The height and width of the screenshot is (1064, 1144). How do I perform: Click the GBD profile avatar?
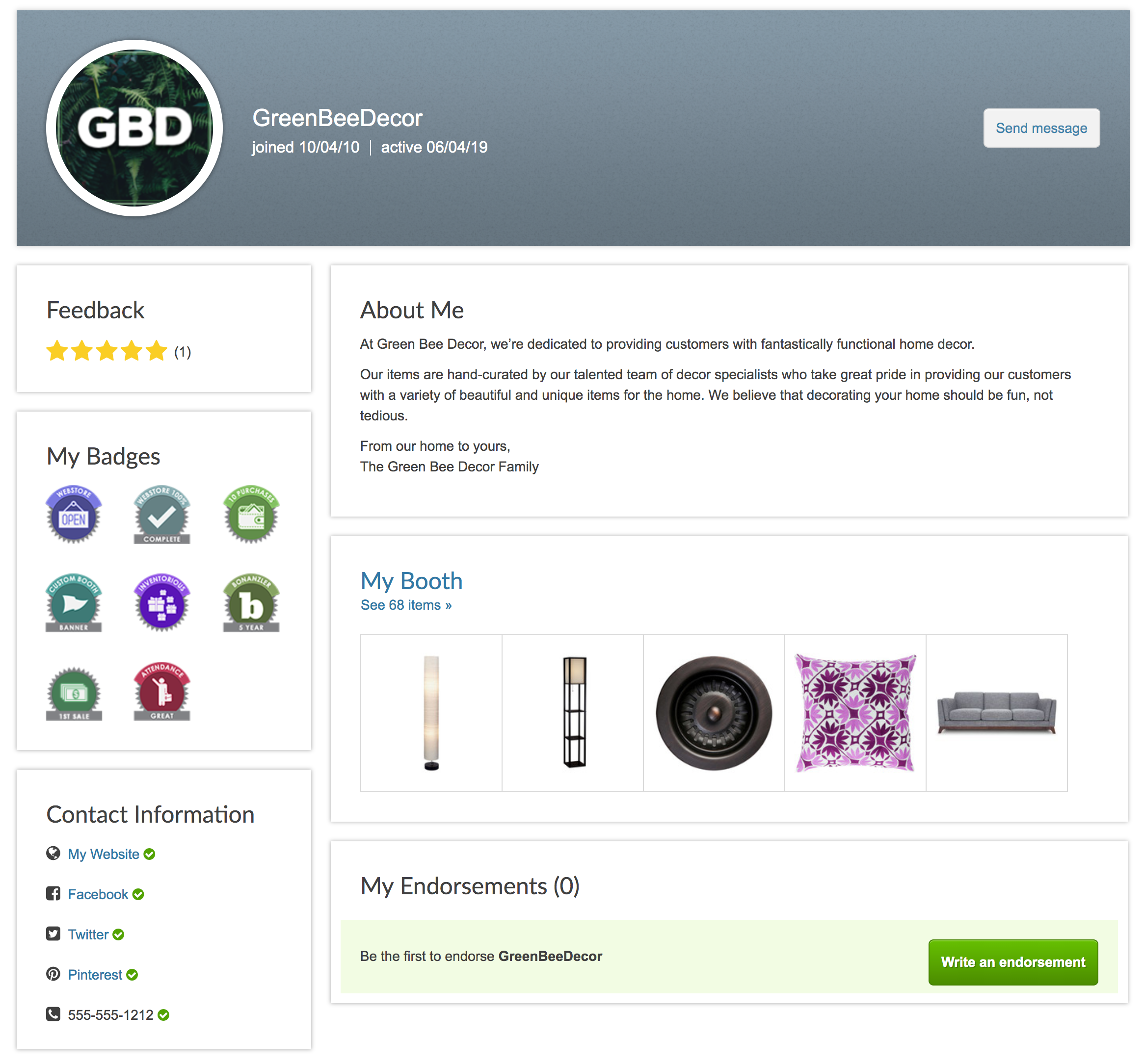pyautogui.click(x=134, y=128)
